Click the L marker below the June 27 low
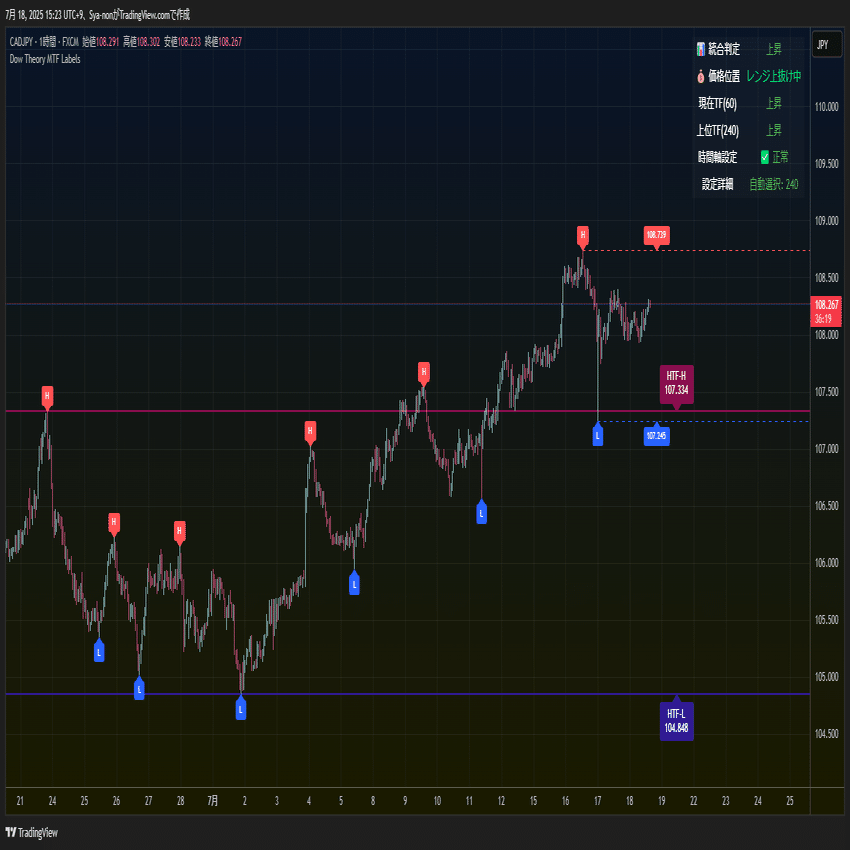Viewport: 850px width, 850px height. pos(139,690)
